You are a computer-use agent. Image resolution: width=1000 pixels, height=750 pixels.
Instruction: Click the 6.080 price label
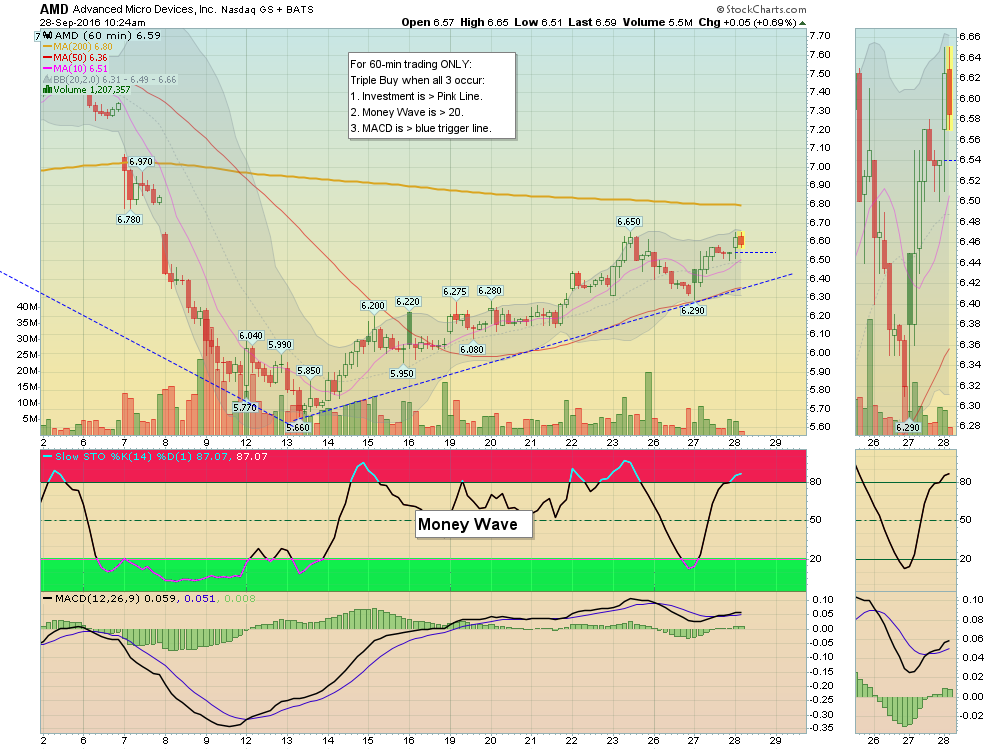pyautogui.click(x=473, y=349)
